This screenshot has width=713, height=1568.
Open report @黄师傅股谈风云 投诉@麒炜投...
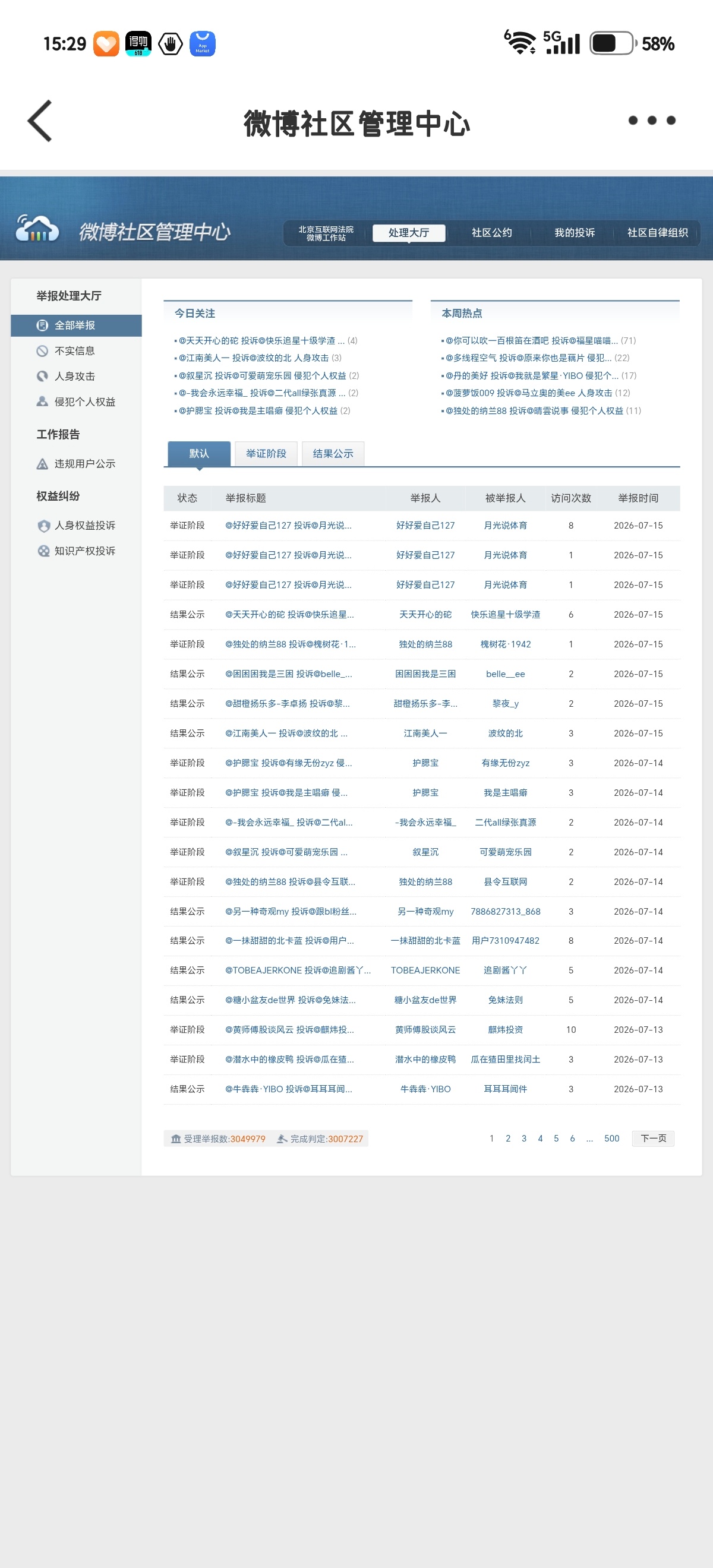tap(289, 1030)
